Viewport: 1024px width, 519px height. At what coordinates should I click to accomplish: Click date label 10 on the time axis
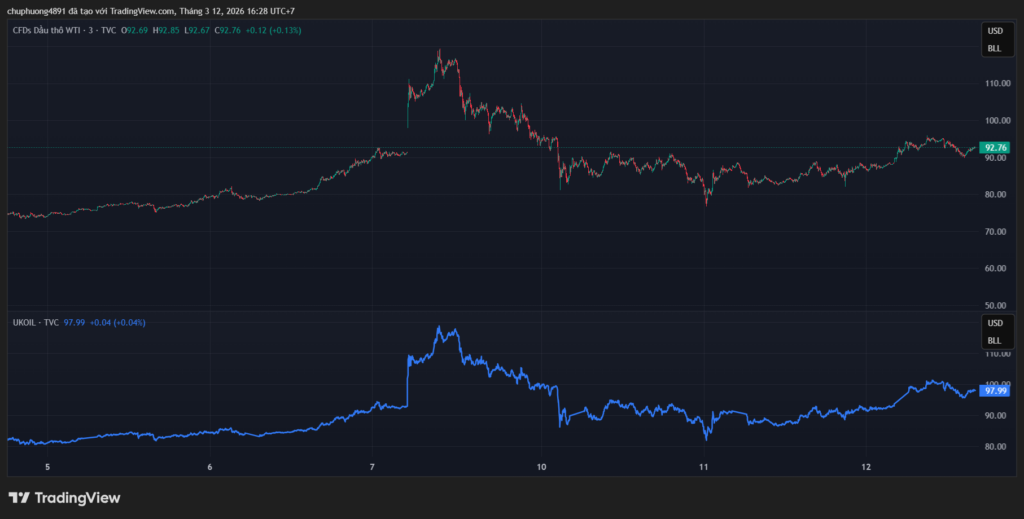pyautogui.click(x=541, y=467)
